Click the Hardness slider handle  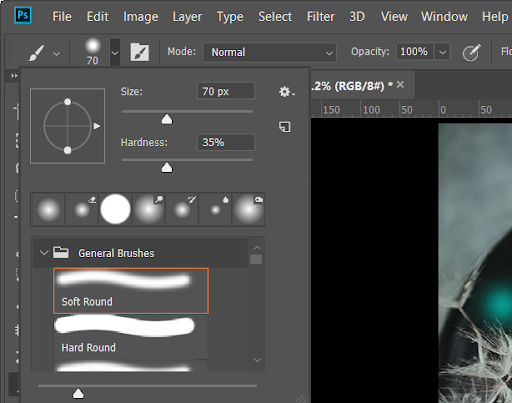coord(167,168)
